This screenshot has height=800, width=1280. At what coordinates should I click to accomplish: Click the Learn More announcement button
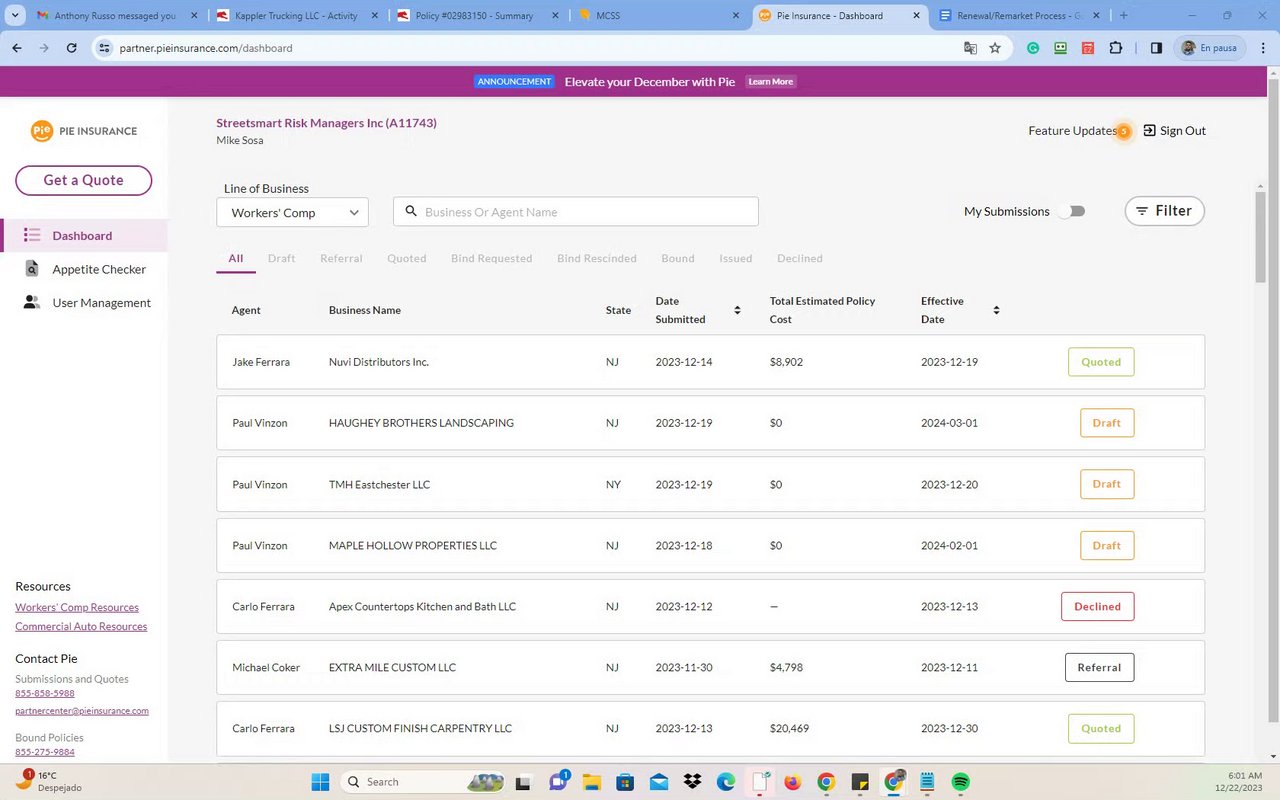770,82
